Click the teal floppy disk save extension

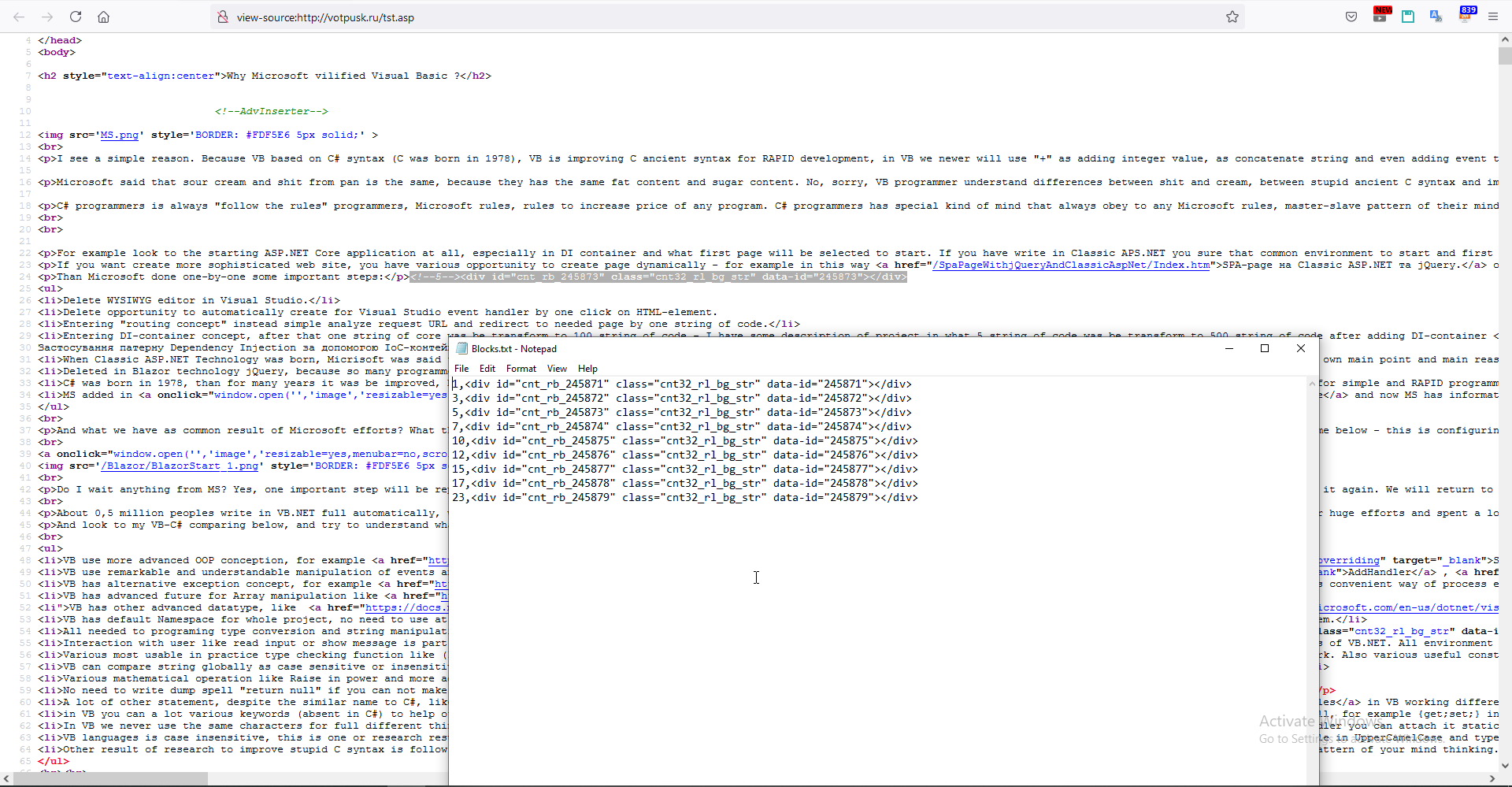1408,17
